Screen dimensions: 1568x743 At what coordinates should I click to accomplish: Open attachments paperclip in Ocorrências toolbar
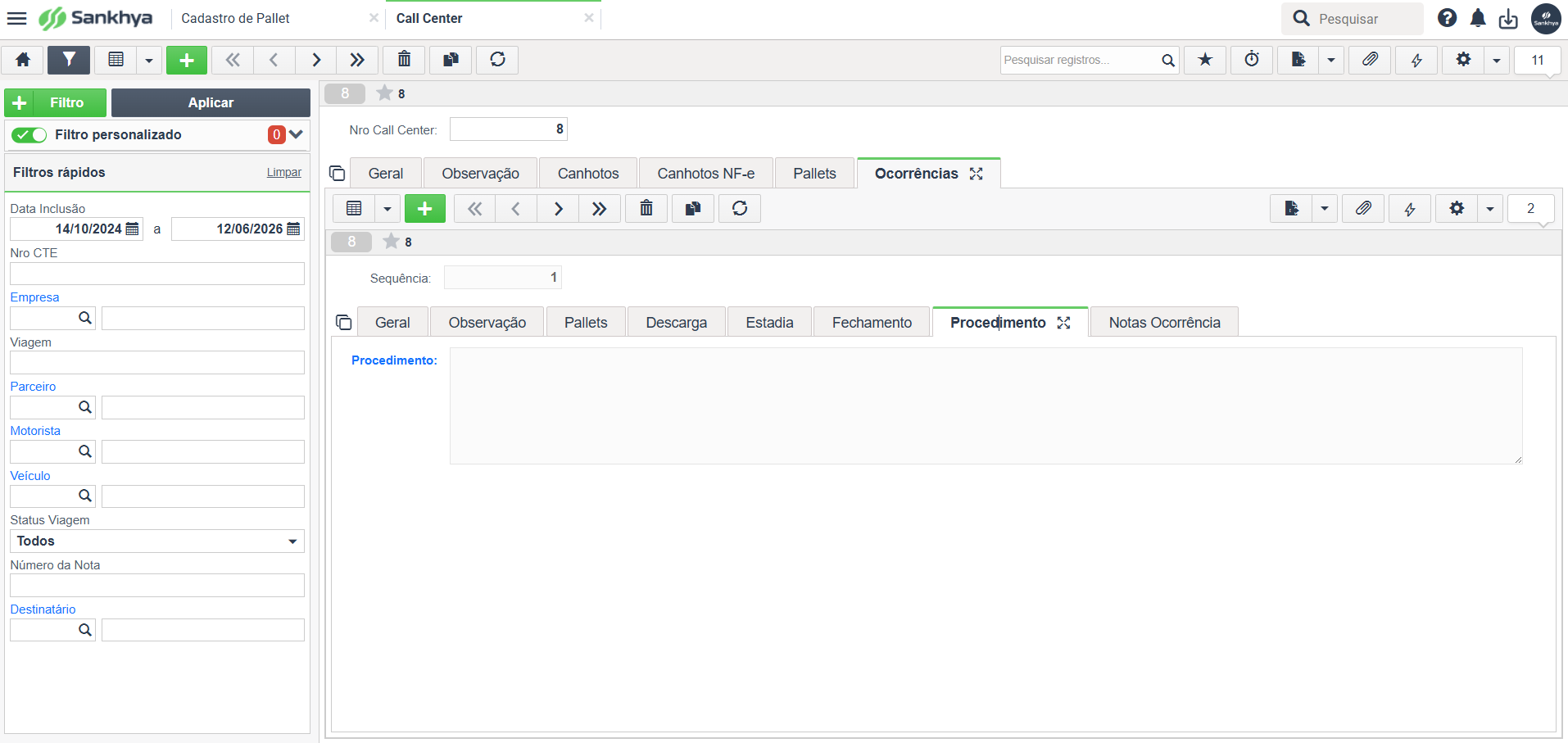1363,209
